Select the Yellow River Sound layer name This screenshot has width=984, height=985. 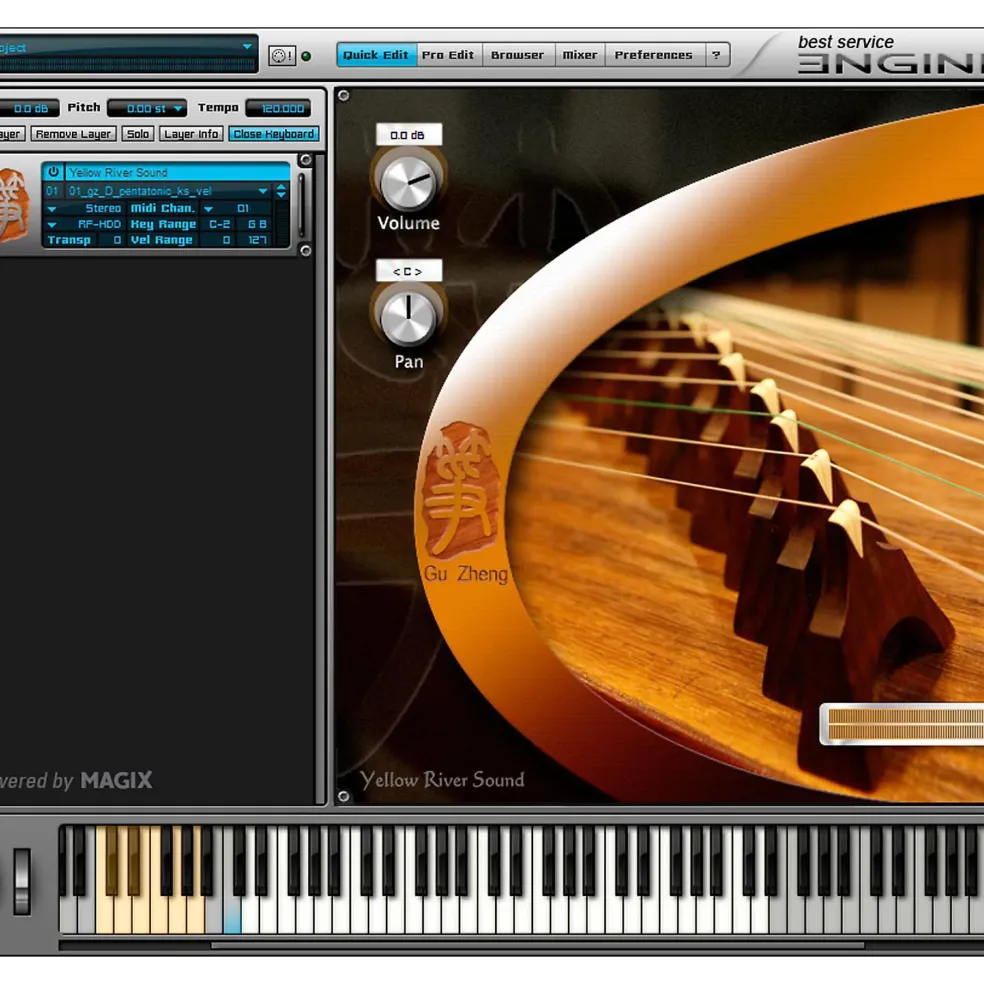176,172
